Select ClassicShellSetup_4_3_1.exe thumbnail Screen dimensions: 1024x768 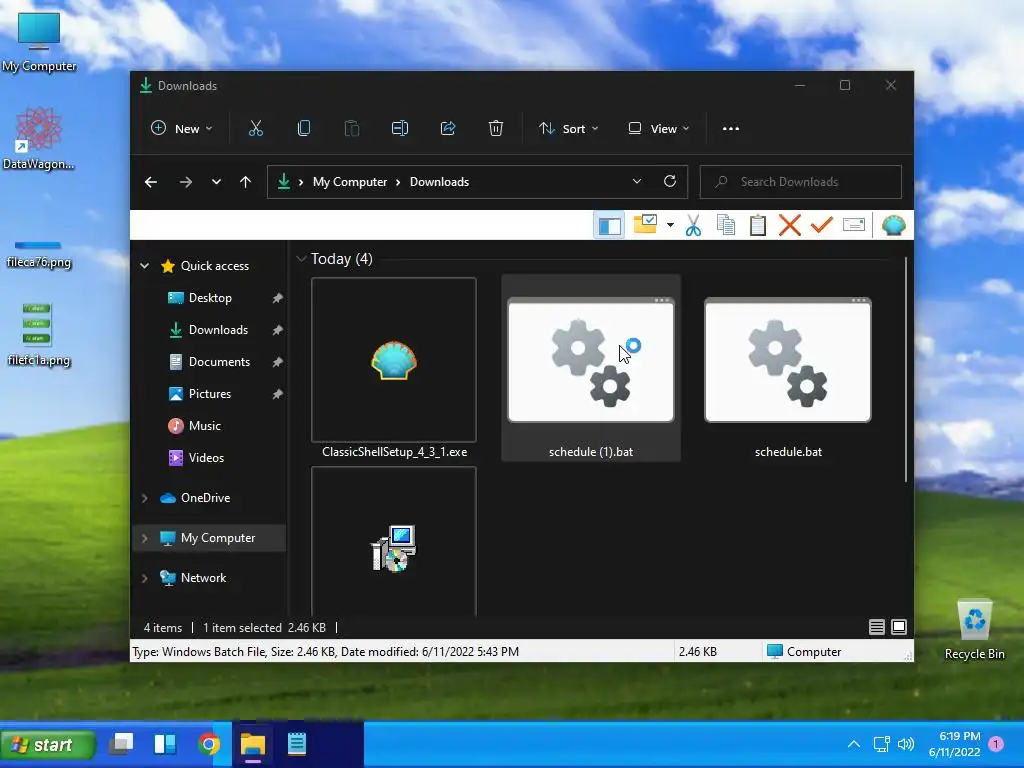pyautogui.click(x=394, y=360)
